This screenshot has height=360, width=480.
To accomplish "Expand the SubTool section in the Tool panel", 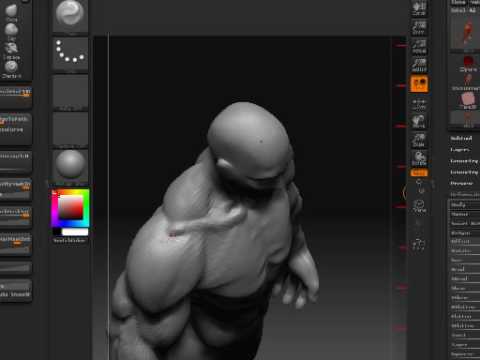I will click(x=461, y=138).
